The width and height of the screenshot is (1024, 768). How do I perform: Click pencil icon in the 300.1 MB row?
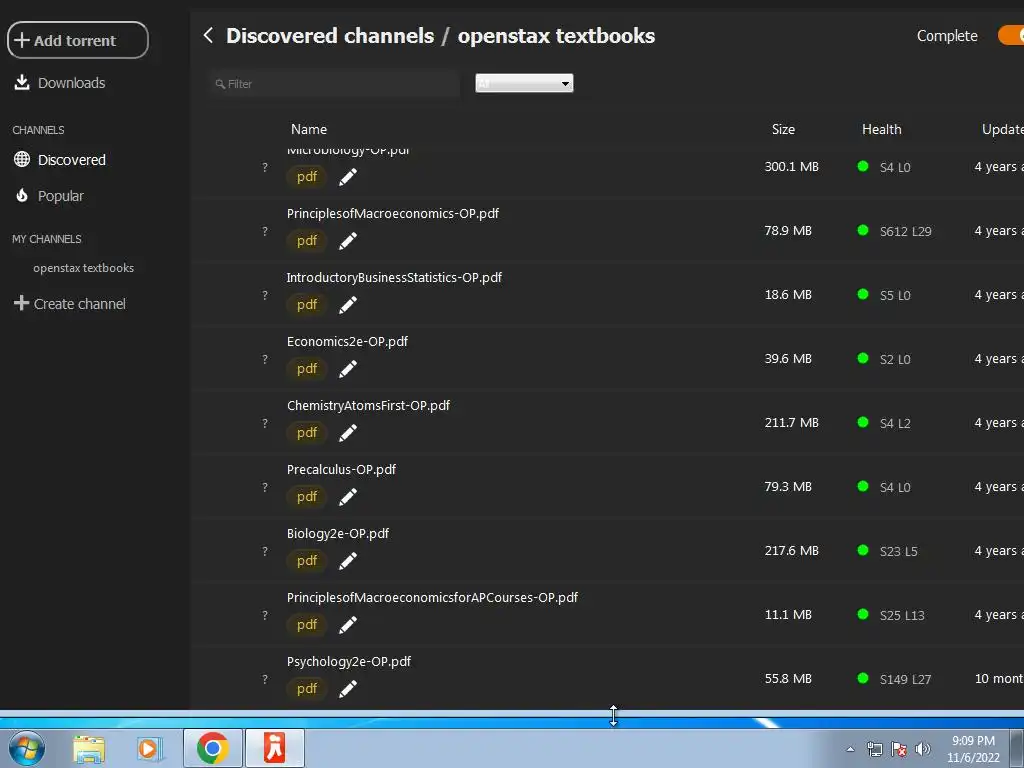click(347, 177)
